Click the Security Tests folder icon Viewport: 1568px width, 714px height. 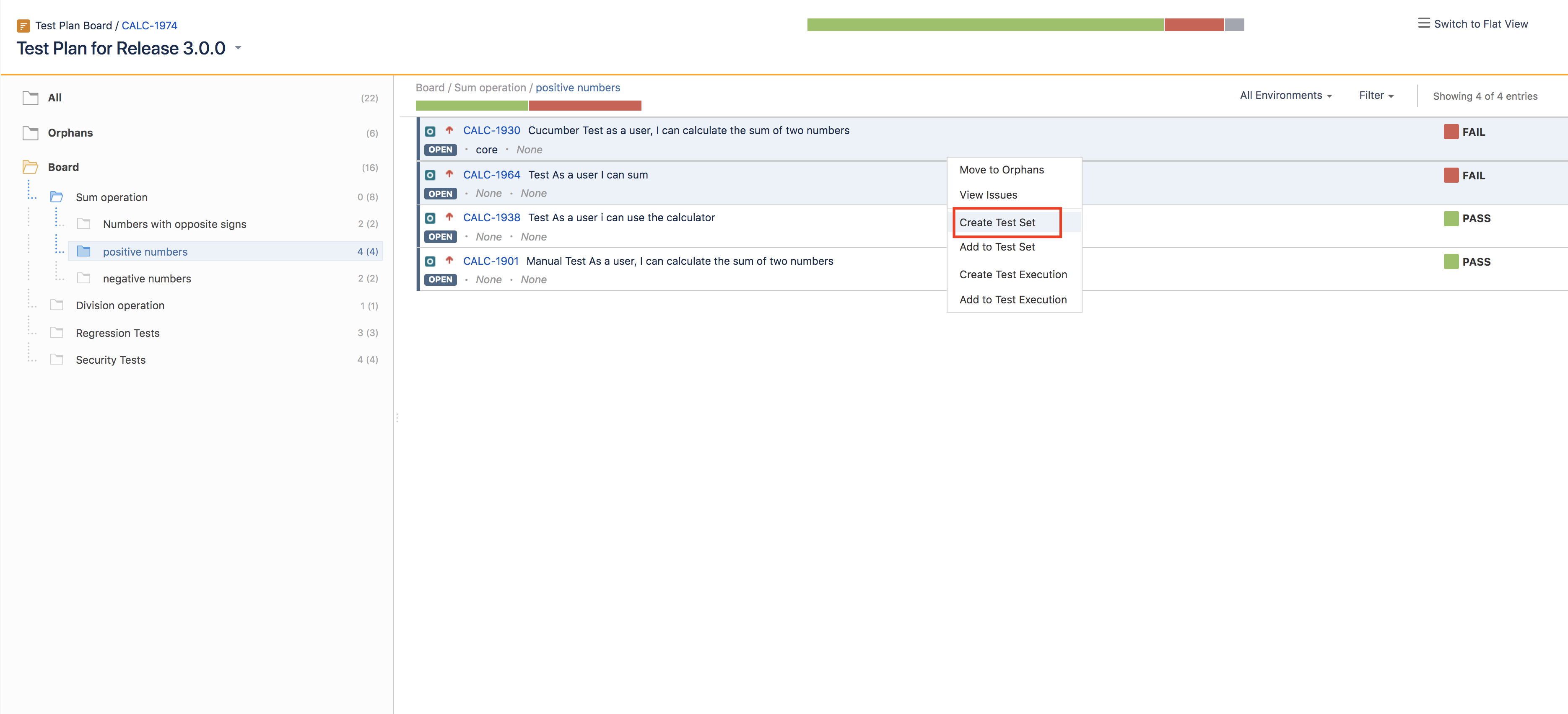[57, 360]
